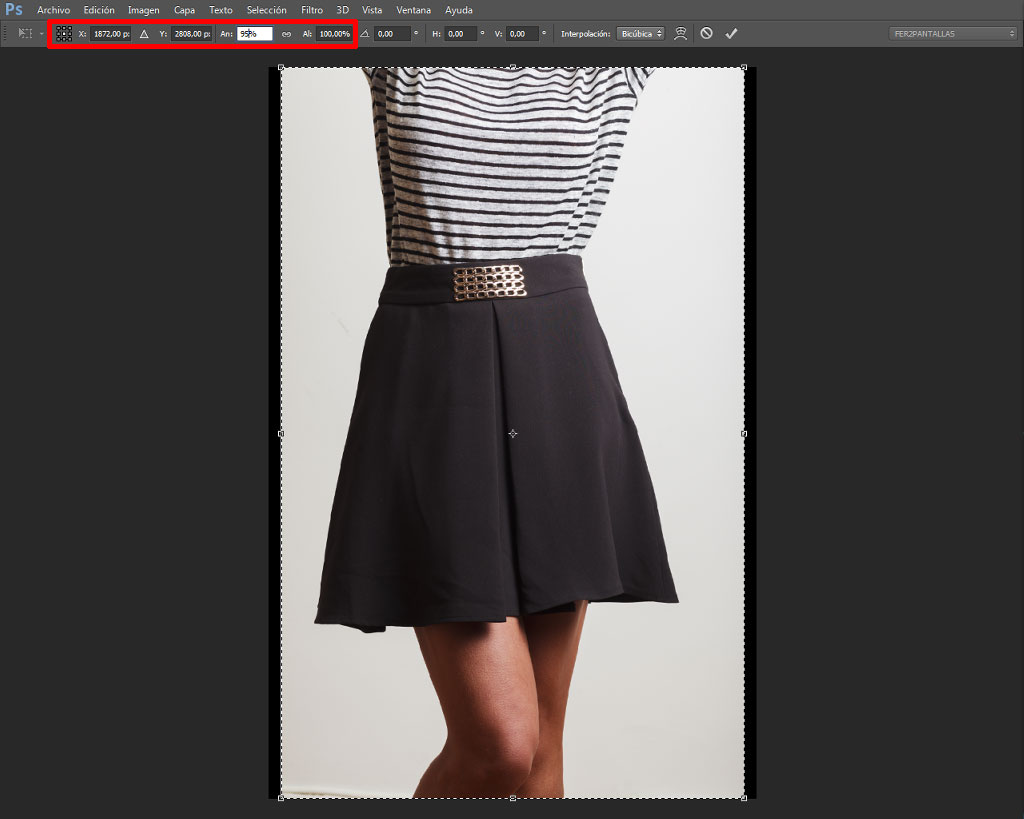Click the An width percentage field
Screen dimensions: 1024x819
click(255, 34)
